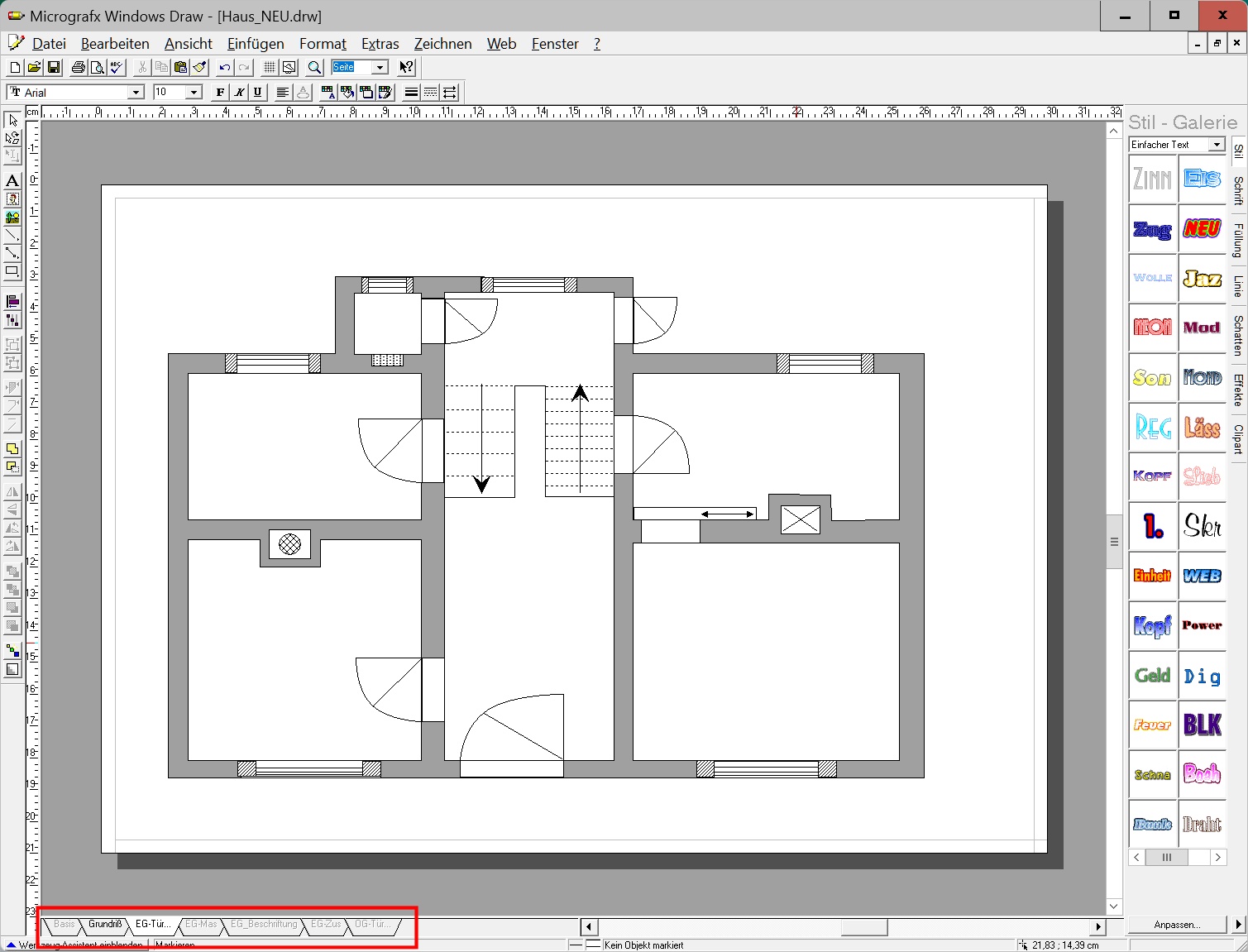1248x952 pixels.
Task: Run the ABC spell check icon
Action: point(117,68)
